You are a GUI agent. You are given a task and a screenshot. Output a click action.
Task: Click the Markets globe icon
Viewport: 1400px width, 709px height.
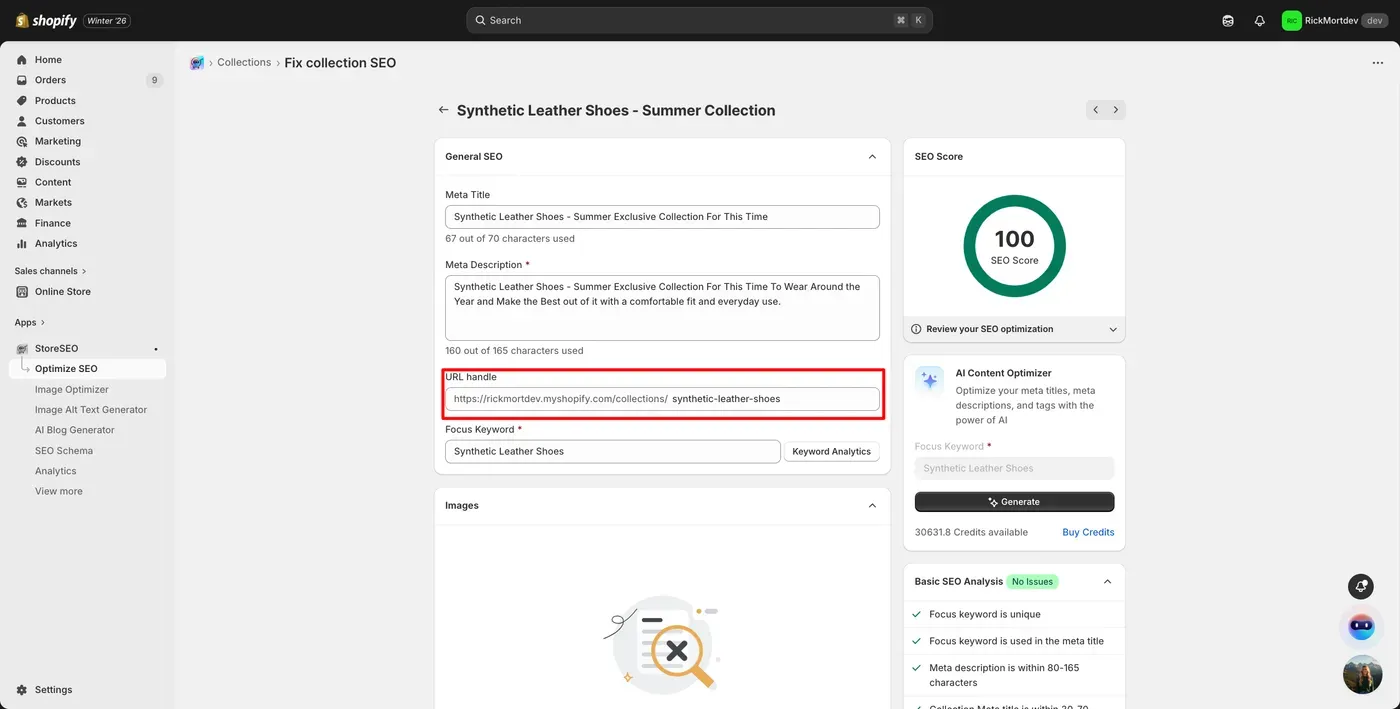pos(22,203)
